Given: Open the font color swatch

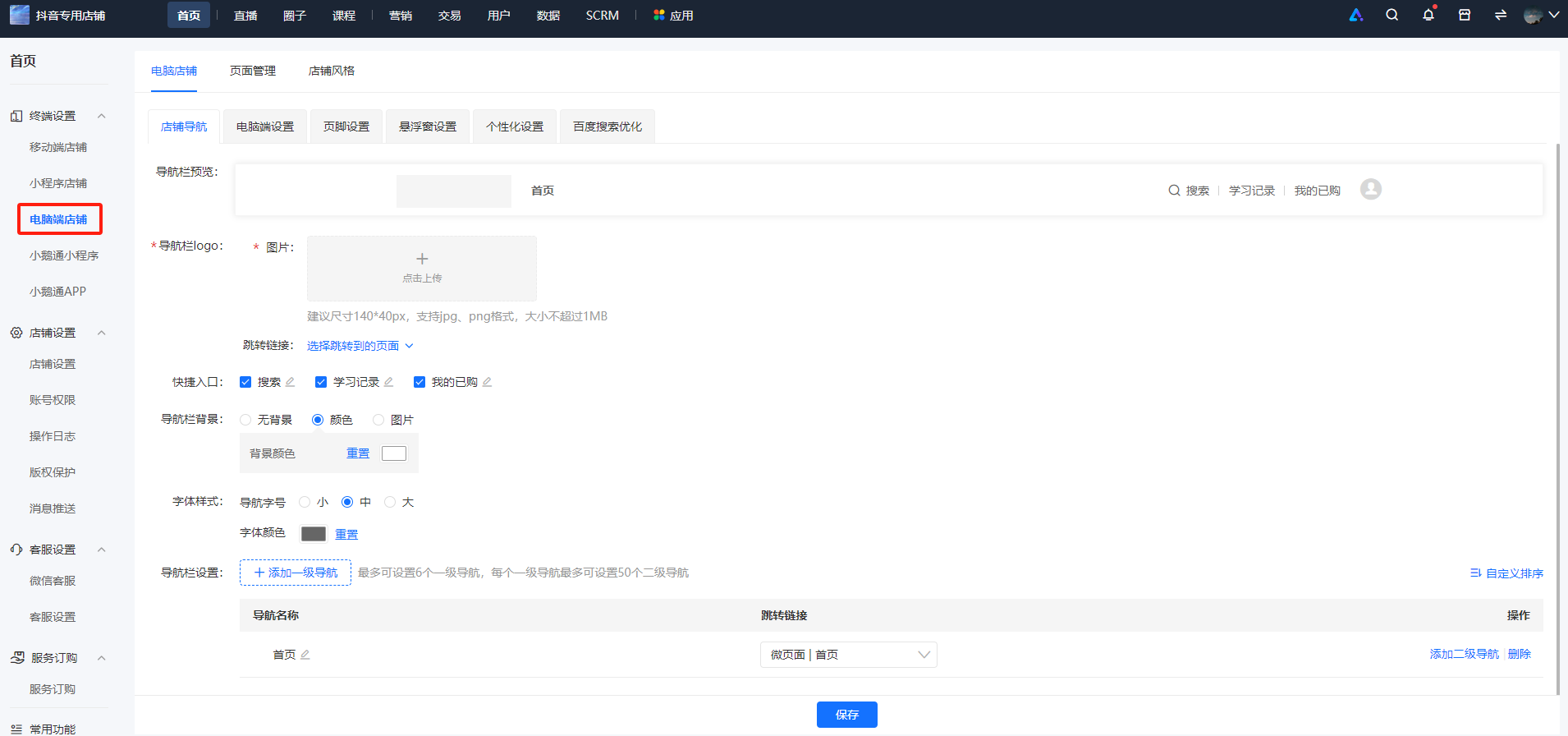Looking at the screenshot, I should [314, 534].
